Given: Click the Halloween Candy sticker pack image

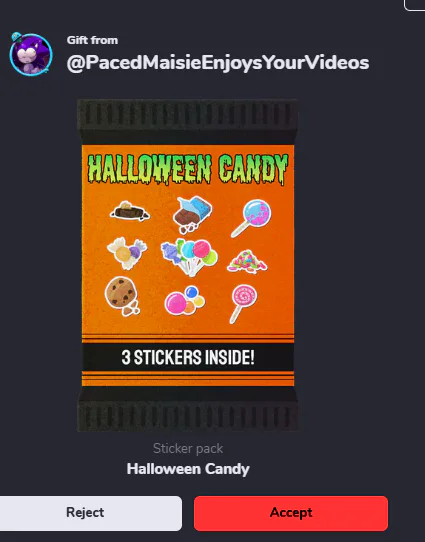Looking at the screenshot, I should click(188, 265).
